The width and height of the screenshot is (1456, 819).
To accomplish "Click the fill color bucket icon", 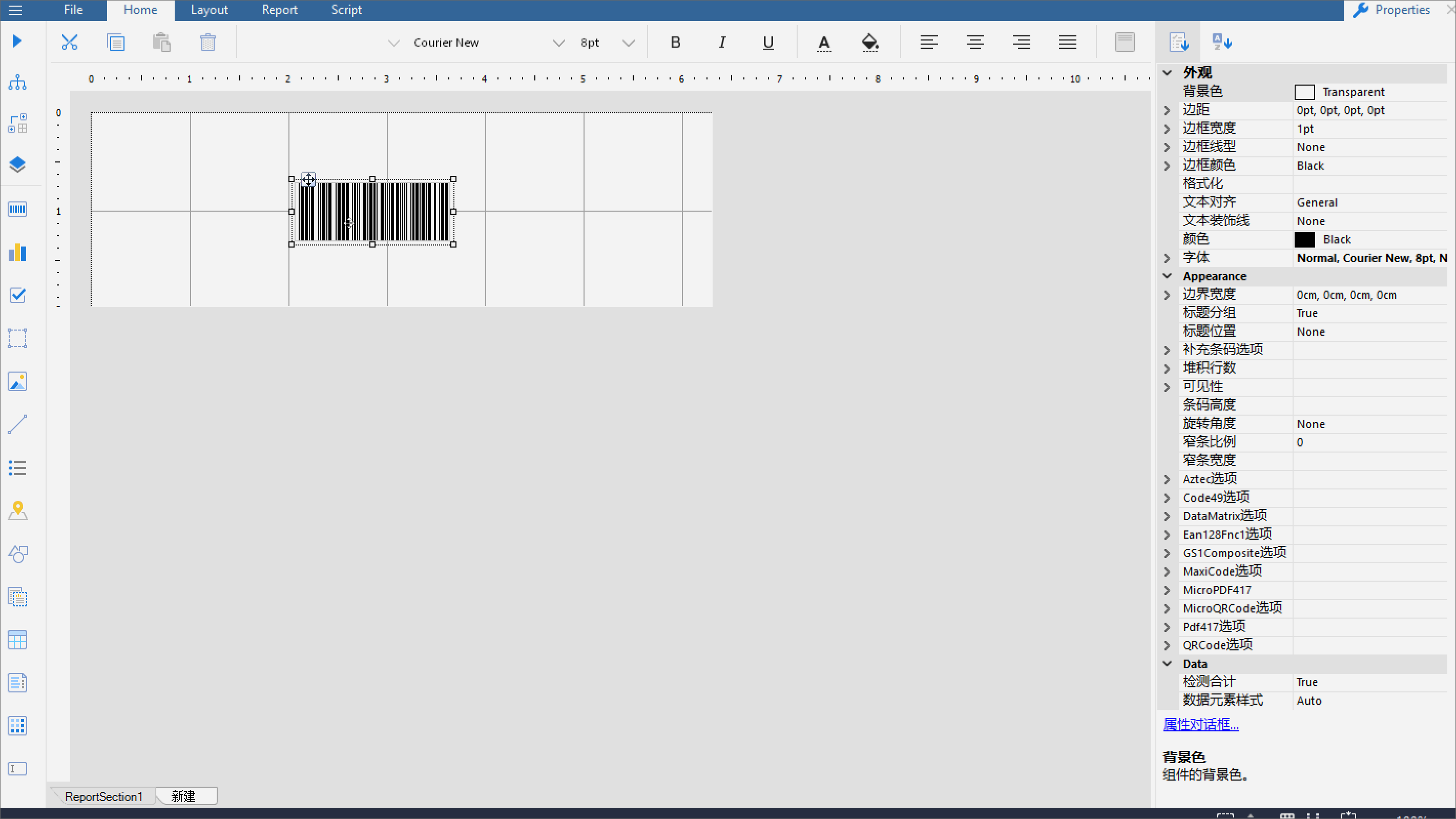I will coord(870,43).
